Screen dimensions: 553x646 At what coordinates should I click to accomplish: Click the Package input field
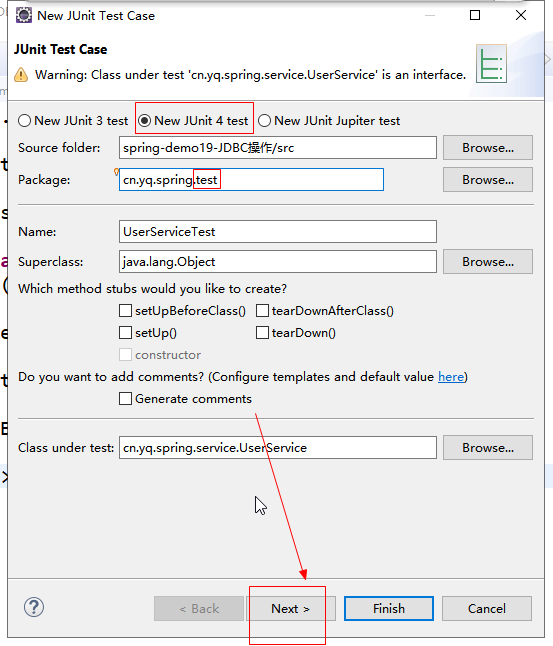pos(251,180)
